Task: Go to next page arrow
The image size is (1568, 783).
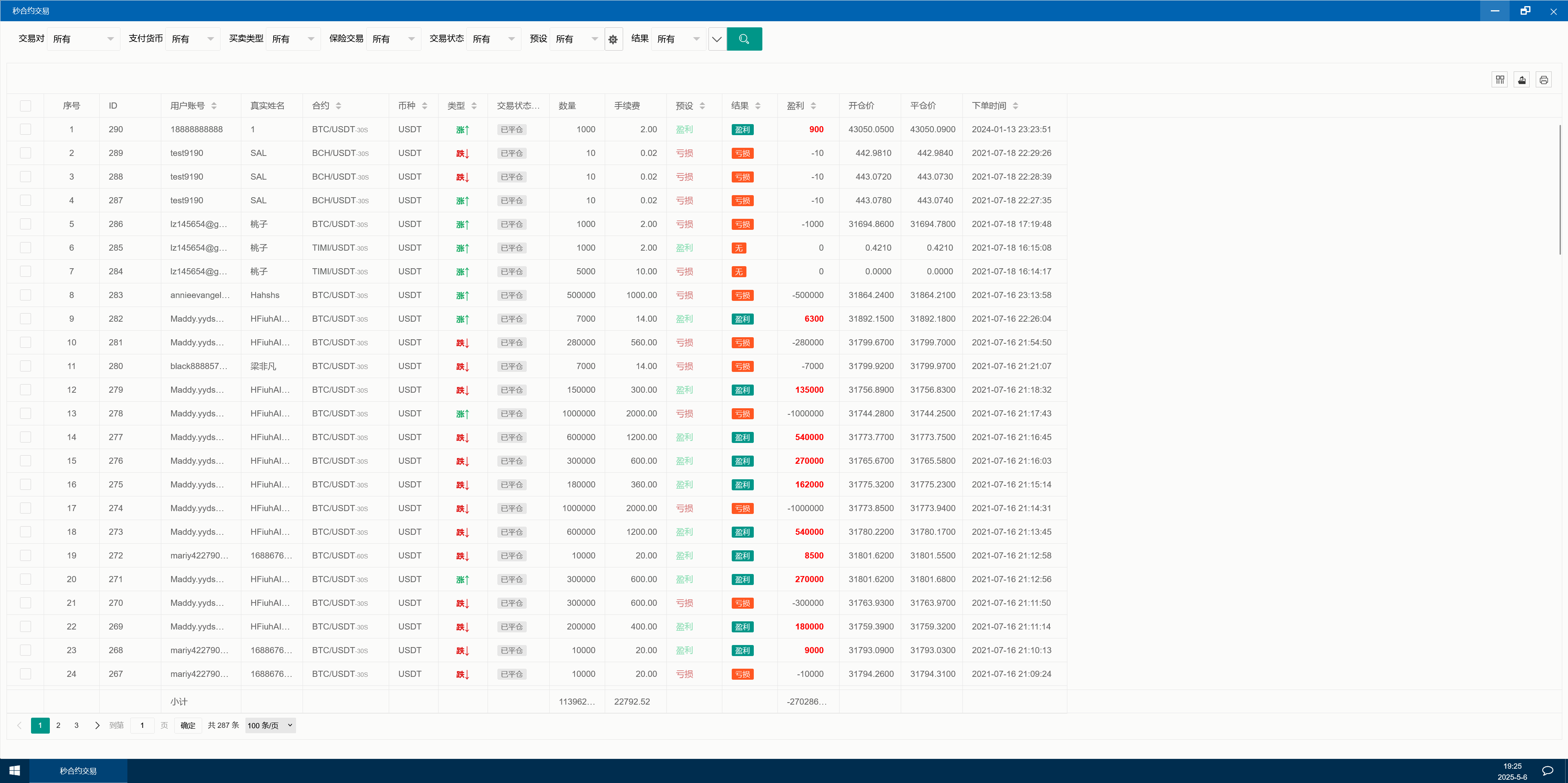Action: [x=98, y=725]
